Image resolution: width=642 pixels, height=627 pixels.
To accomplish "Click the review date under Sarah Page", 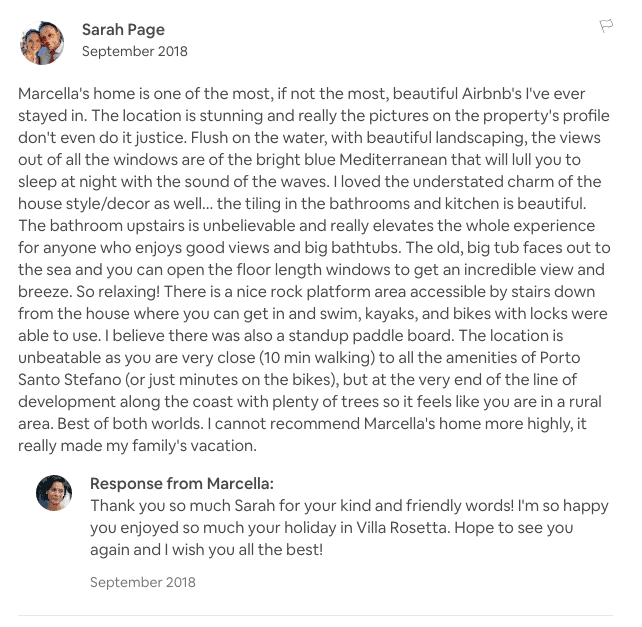I will pos(135,51).
